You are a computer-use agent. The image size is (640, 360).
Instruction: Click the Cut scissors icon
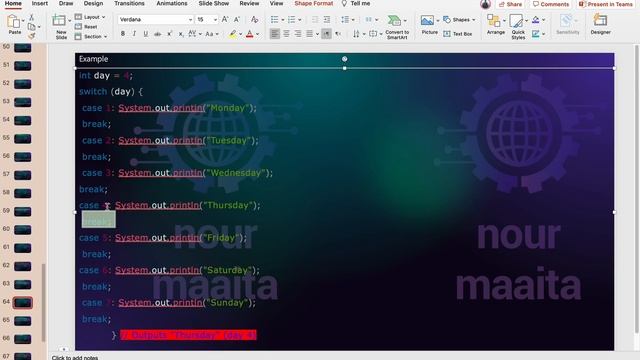[x=32, y=18]
